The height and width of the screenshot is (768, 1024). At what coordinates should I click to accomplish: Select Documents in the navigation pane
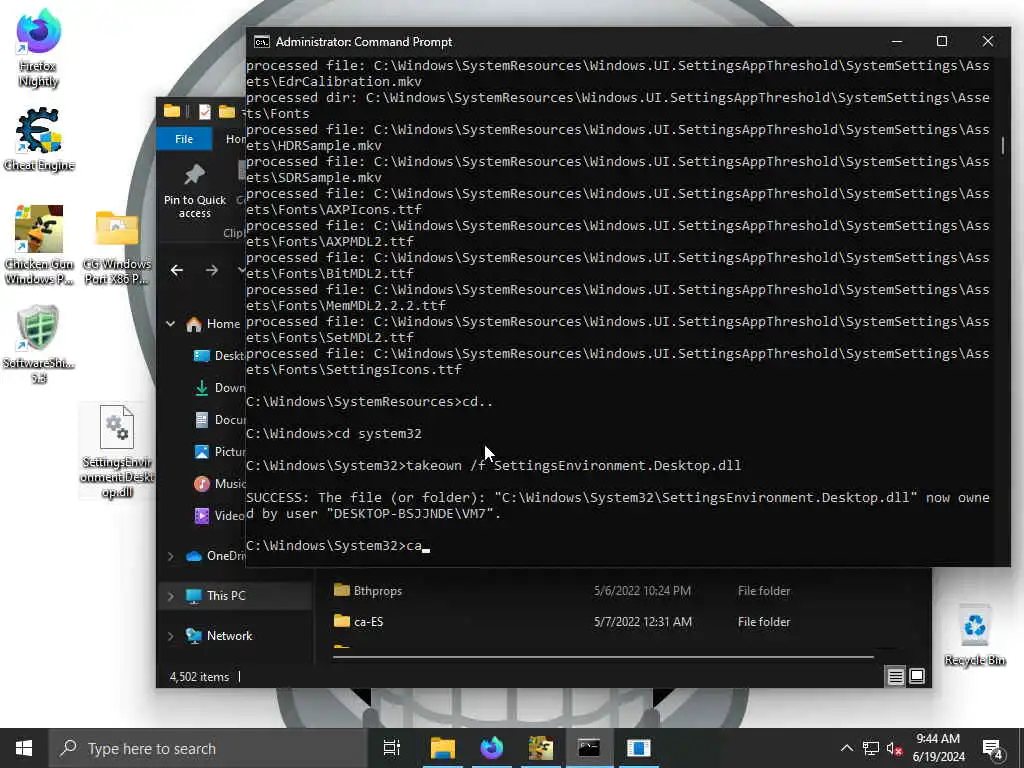(219, 420)
